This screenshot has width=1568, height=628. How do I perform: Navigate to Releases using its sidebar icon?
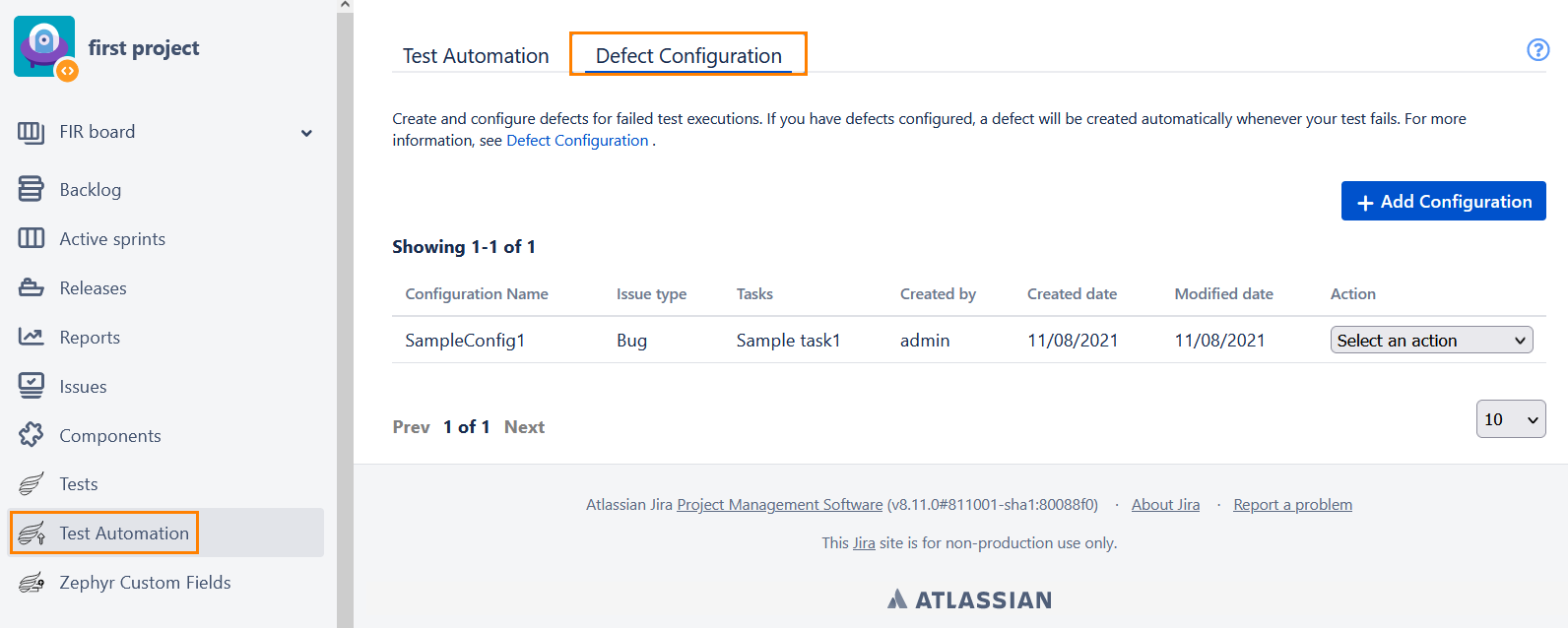point(33,287)
